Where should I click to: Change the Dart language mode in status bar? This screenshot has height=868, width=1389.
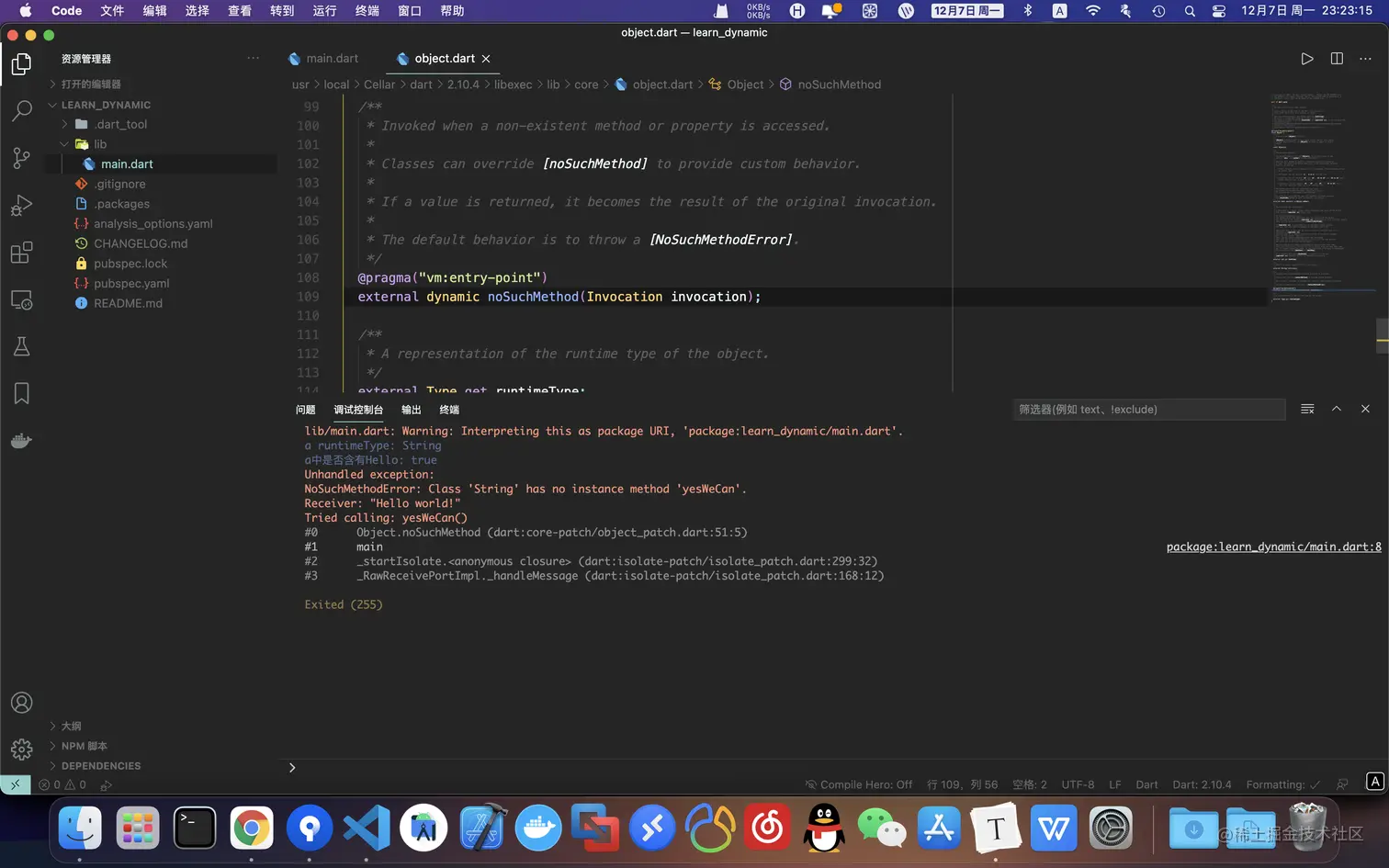coord(1146,784)
